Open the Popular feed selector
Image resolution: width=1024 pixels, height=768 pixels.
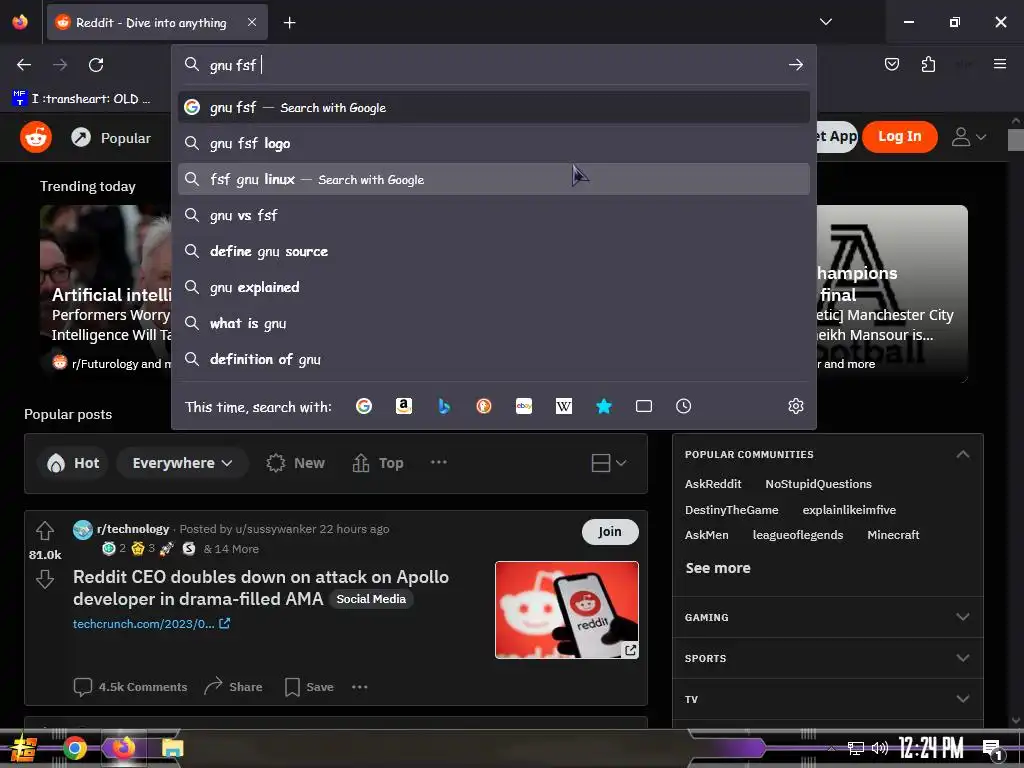coord(111,138)
